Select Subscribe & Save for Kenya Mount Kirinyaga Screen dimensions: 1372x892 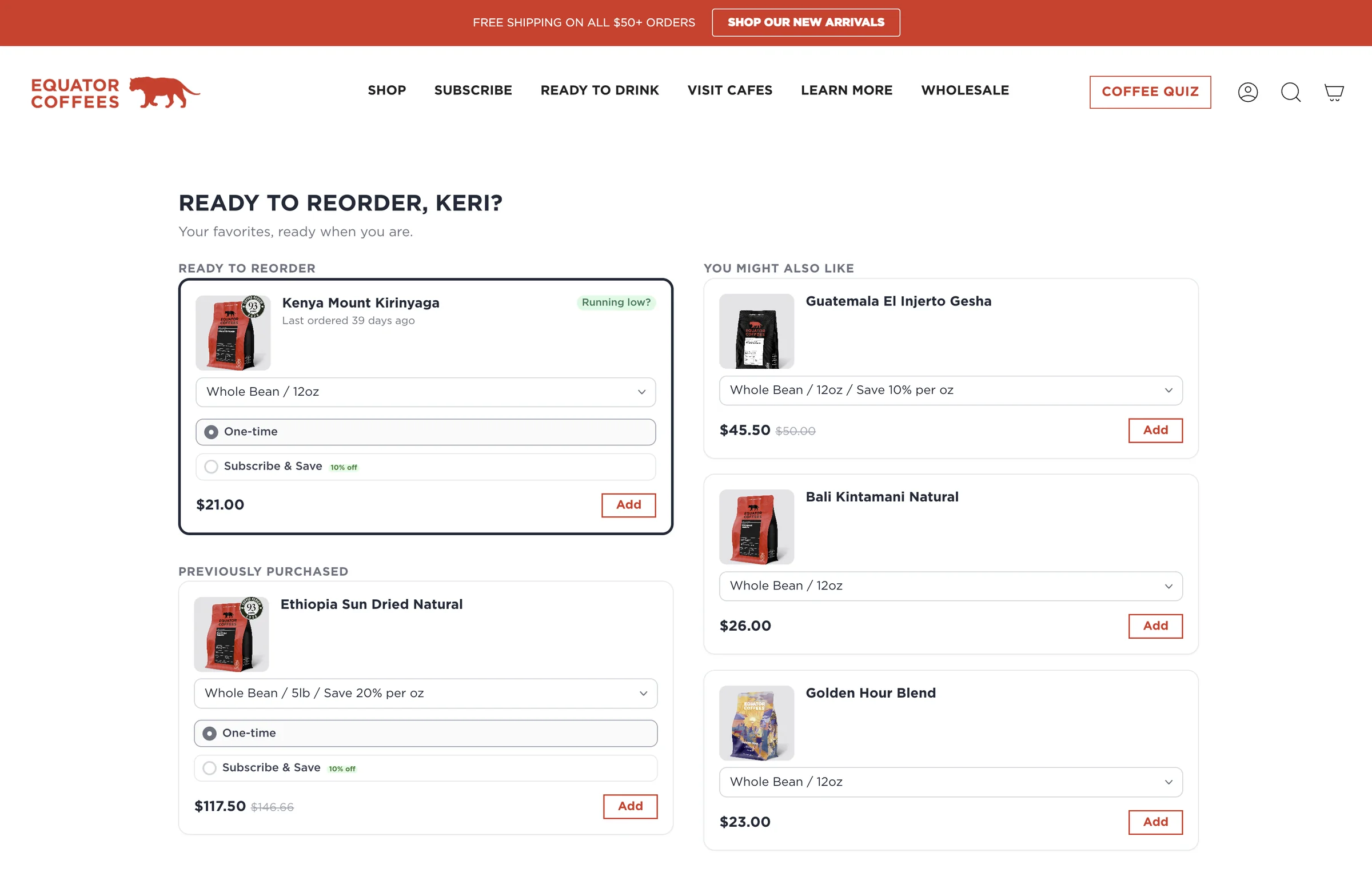pyautogui.click(x=425, y=467)
